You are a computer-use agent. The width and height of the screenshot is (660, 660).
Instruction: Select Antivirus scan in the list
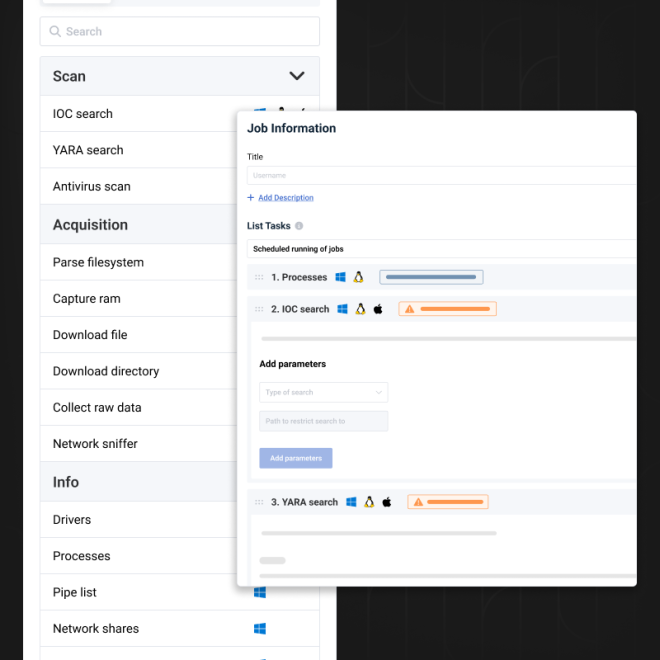click(138, 186)
